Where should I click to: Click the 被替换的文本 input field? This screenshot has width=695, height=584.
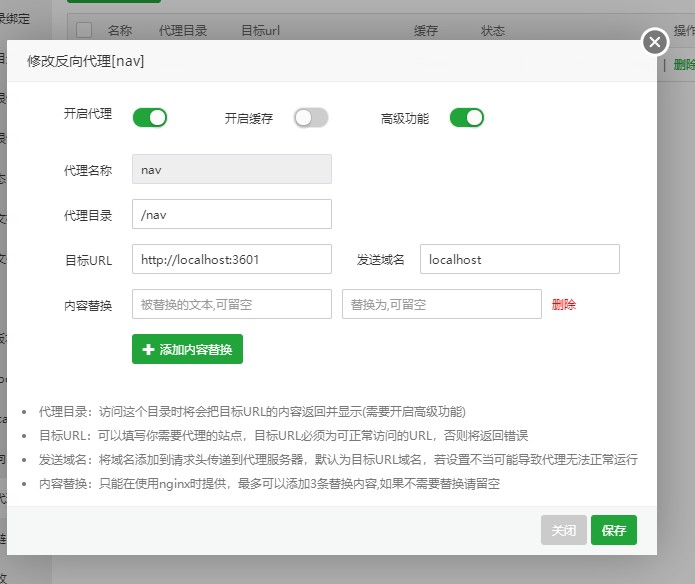232,304
